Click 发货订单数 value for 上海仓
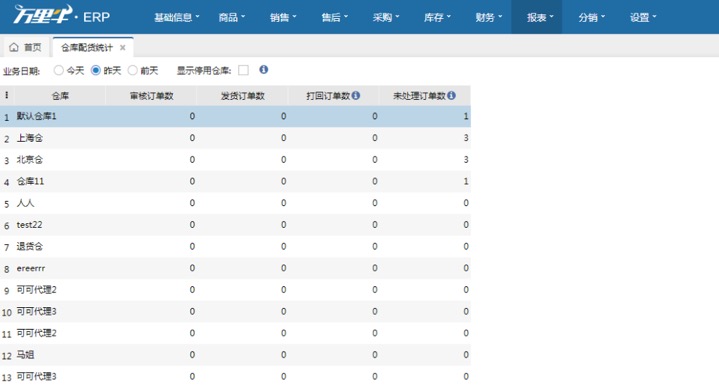 click(283, 138)
